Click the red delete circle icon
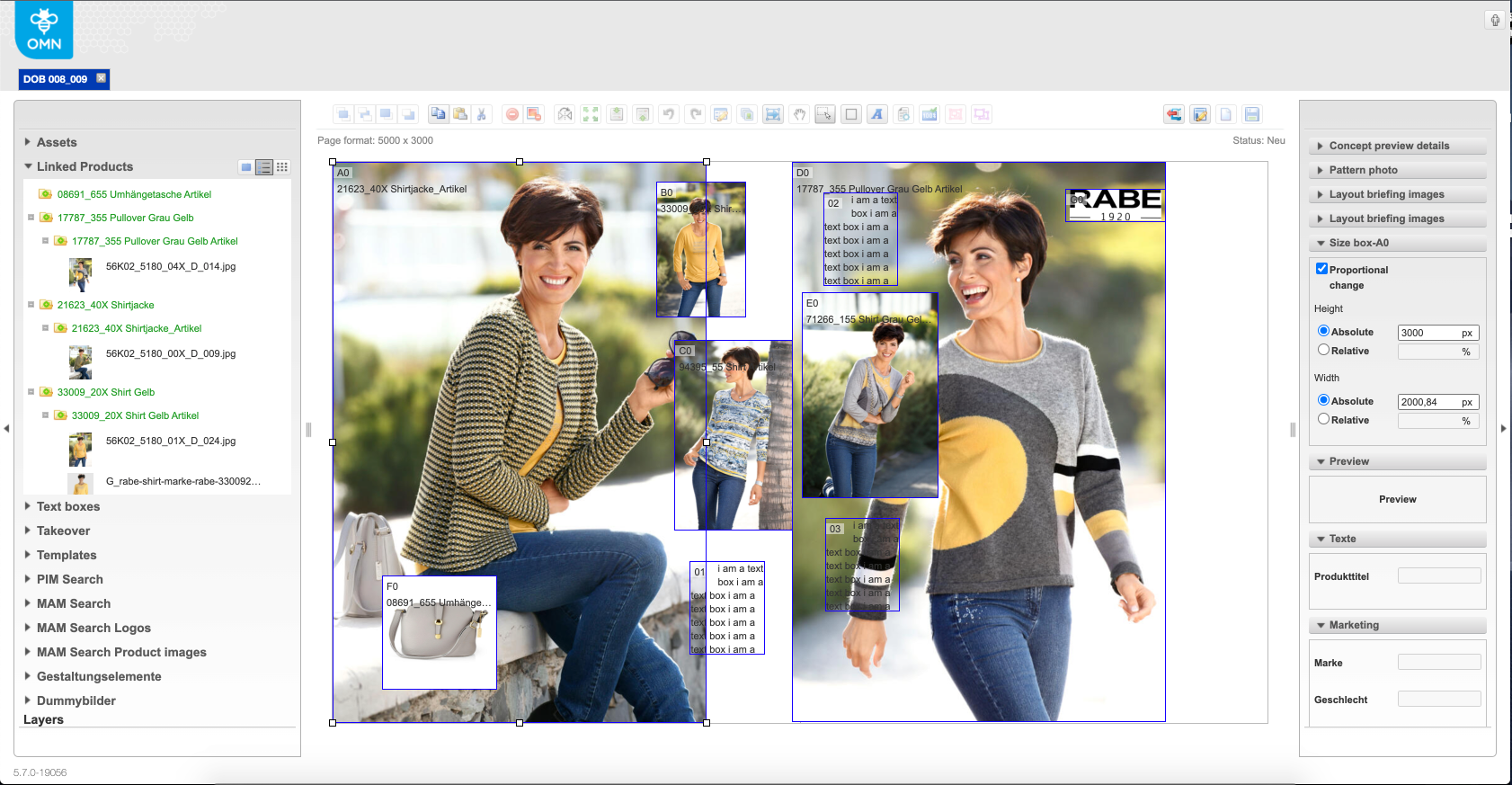 512,114
